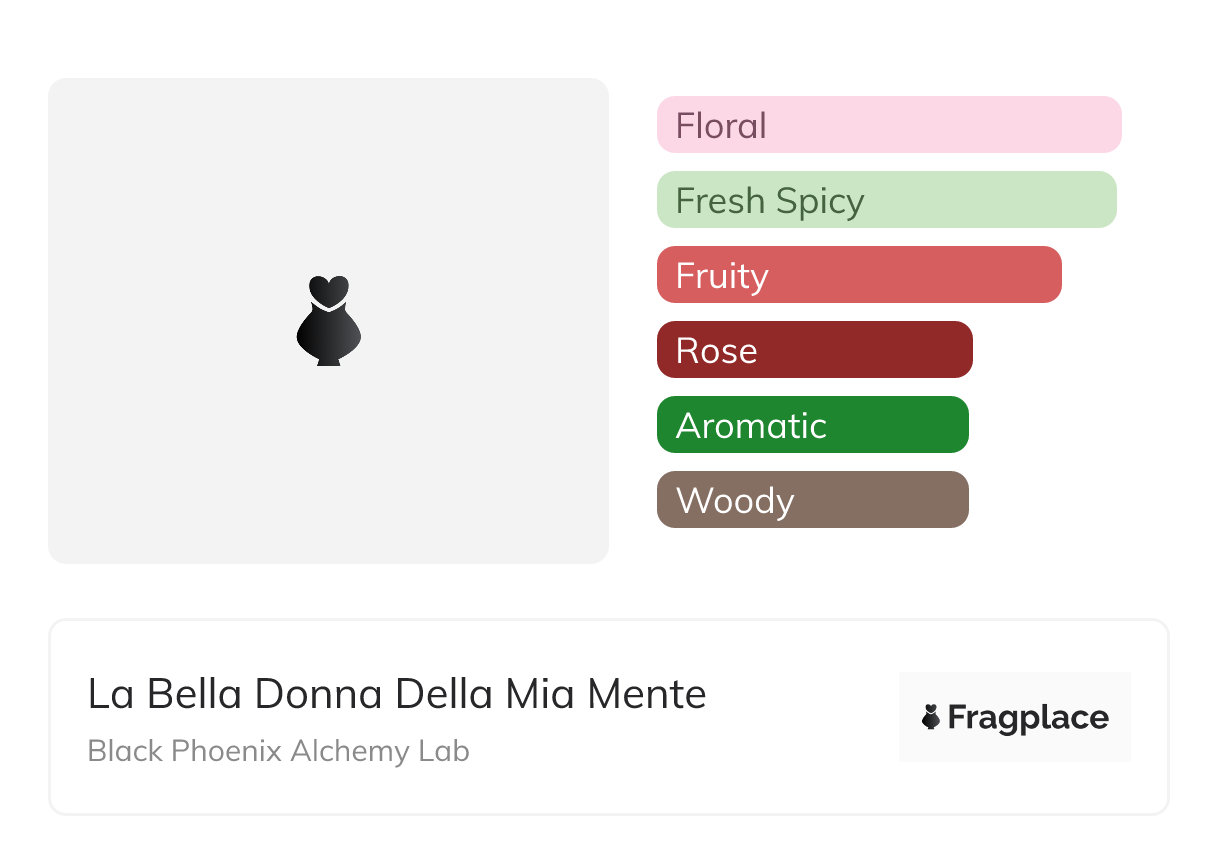Viewport: 1218px width, 864px height.
Task: Click the "Fresh Spicy" text label
Action: click(769, 201)
